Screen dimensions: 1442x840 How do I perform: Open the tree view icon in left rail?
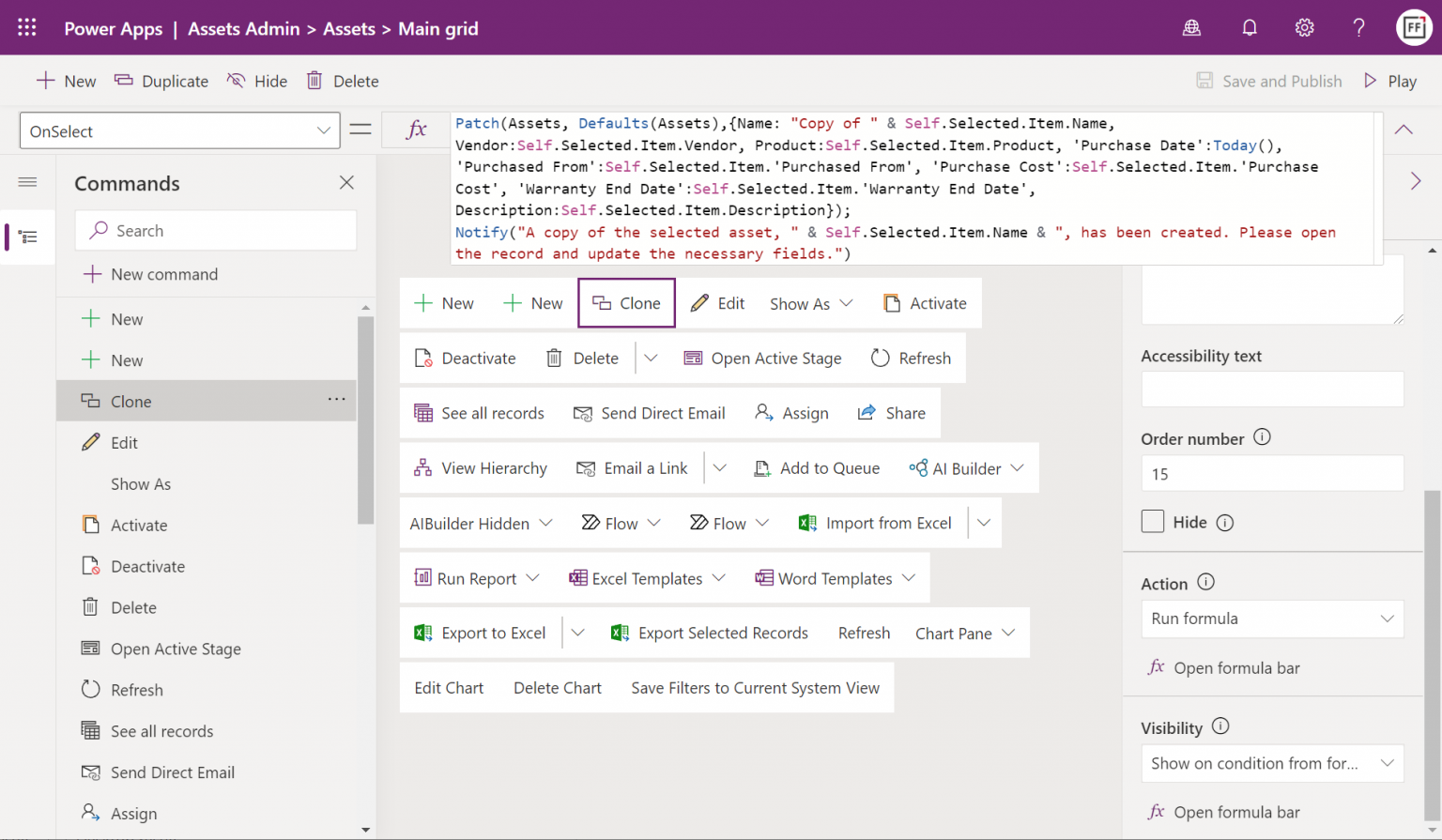point(28,237)
